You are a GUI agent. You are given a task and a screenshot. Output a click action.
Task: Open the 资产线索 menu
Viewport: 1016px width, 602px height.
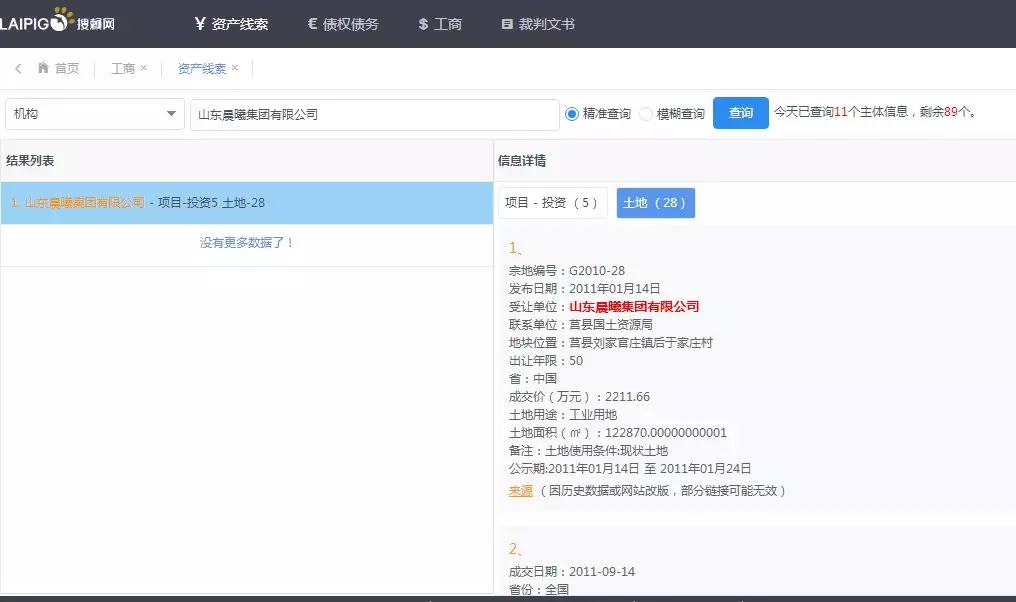click(231, 24)
